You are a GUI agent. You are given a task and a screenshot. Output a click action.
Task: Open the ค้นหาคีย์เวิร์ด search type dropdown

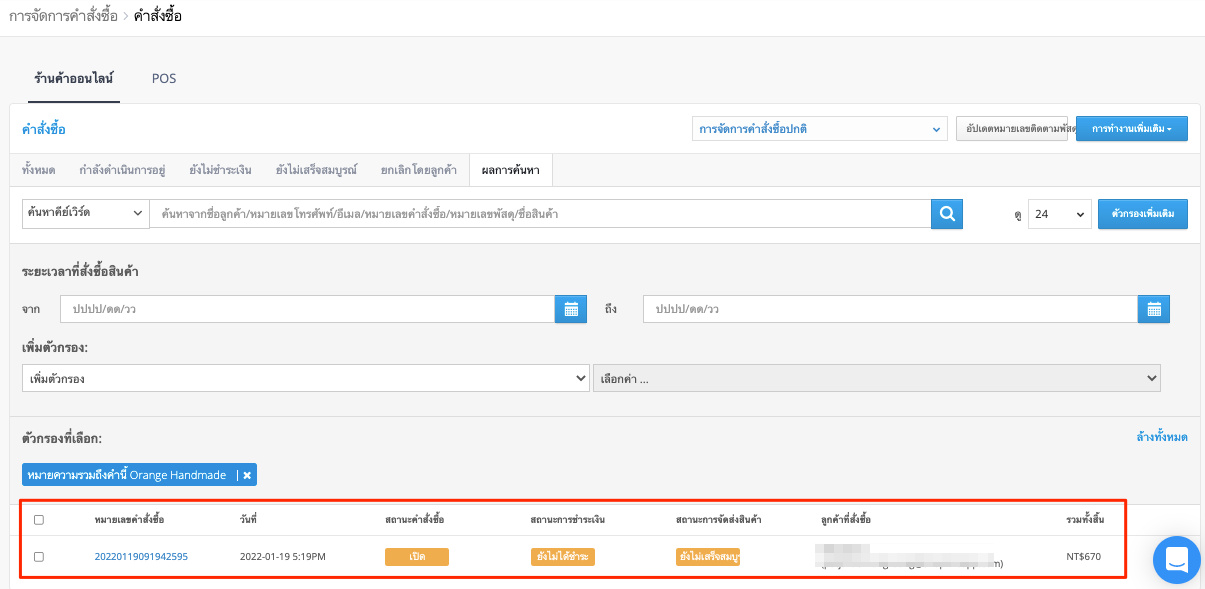85,213
